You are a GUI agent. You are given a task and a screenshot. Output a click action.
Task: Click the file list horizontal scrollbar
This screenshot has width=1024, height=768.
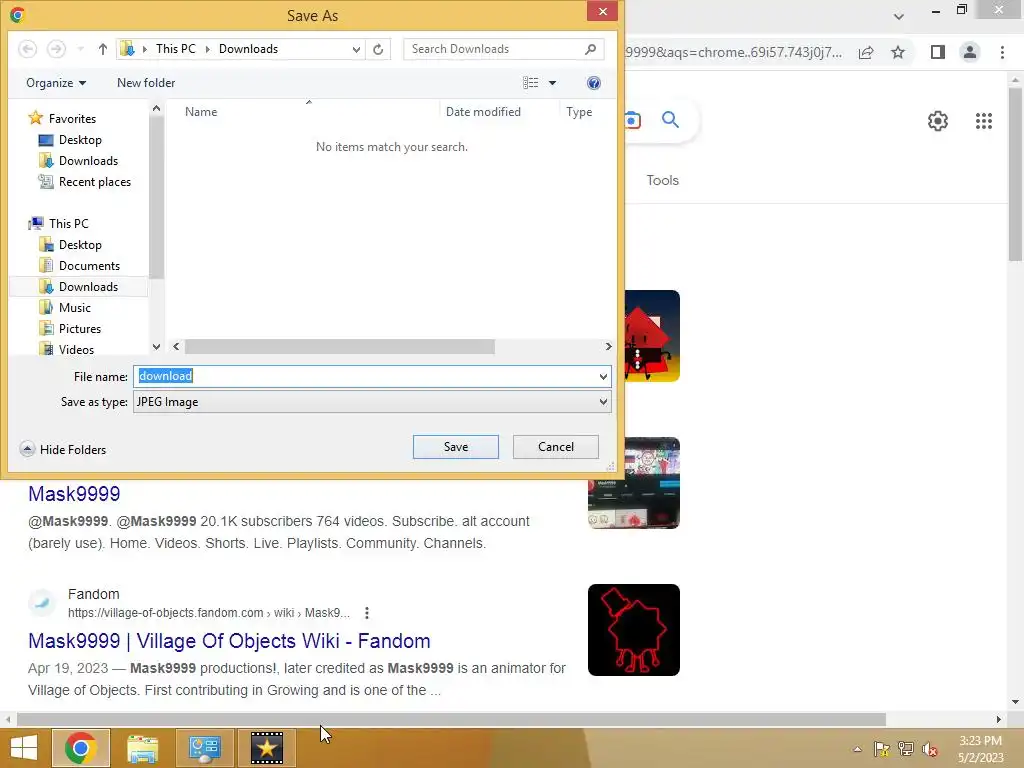coord(340,347)
